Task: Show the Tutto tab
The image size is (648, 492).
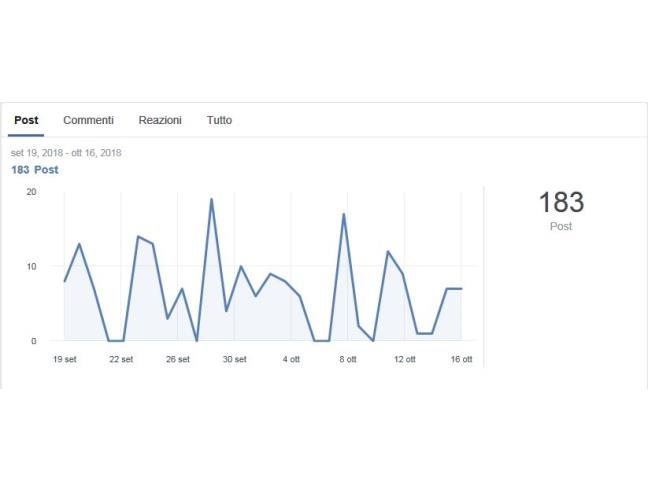Action: [219, 120]
